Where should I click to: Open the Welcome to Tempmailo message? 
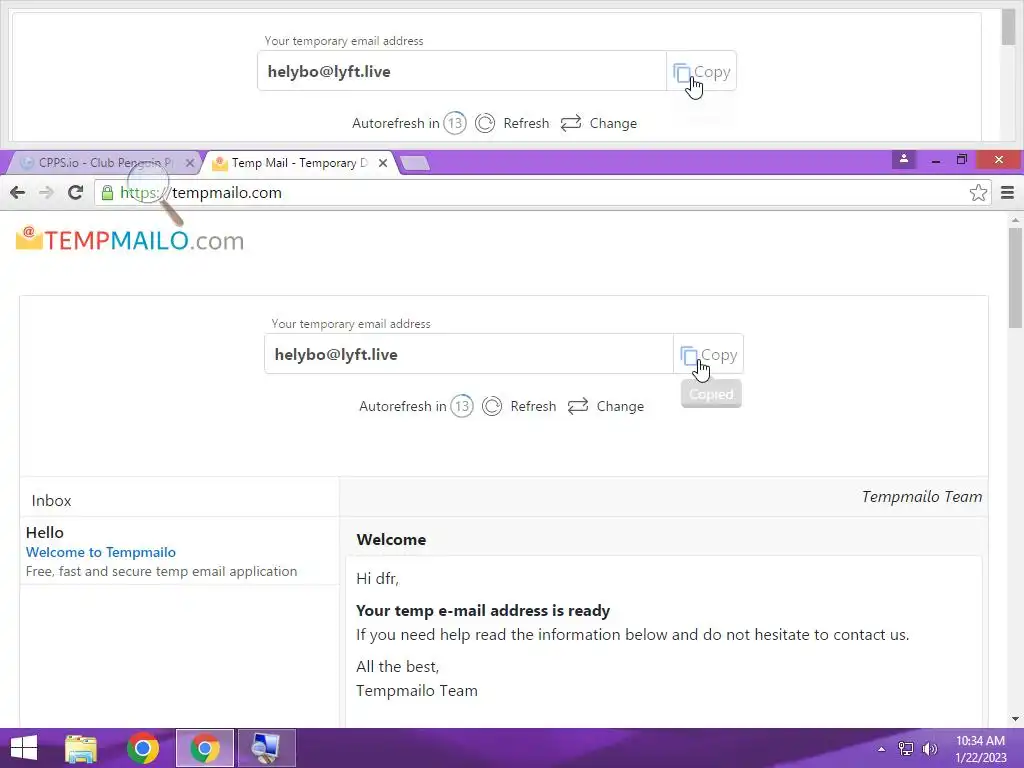(x=101, y=552)
